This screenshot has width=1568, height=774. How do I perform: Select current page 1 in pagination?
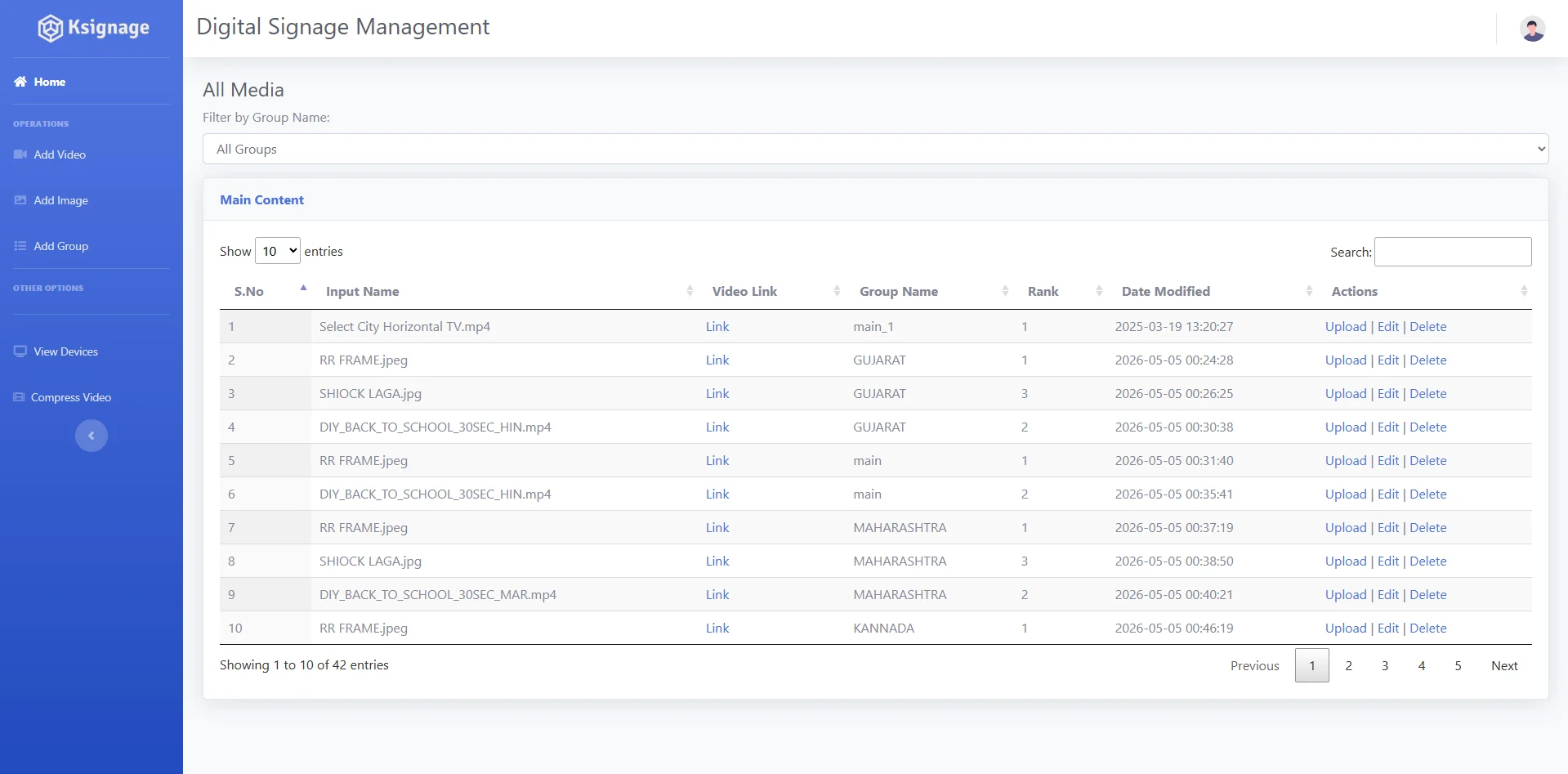(x=1312, y=665)
